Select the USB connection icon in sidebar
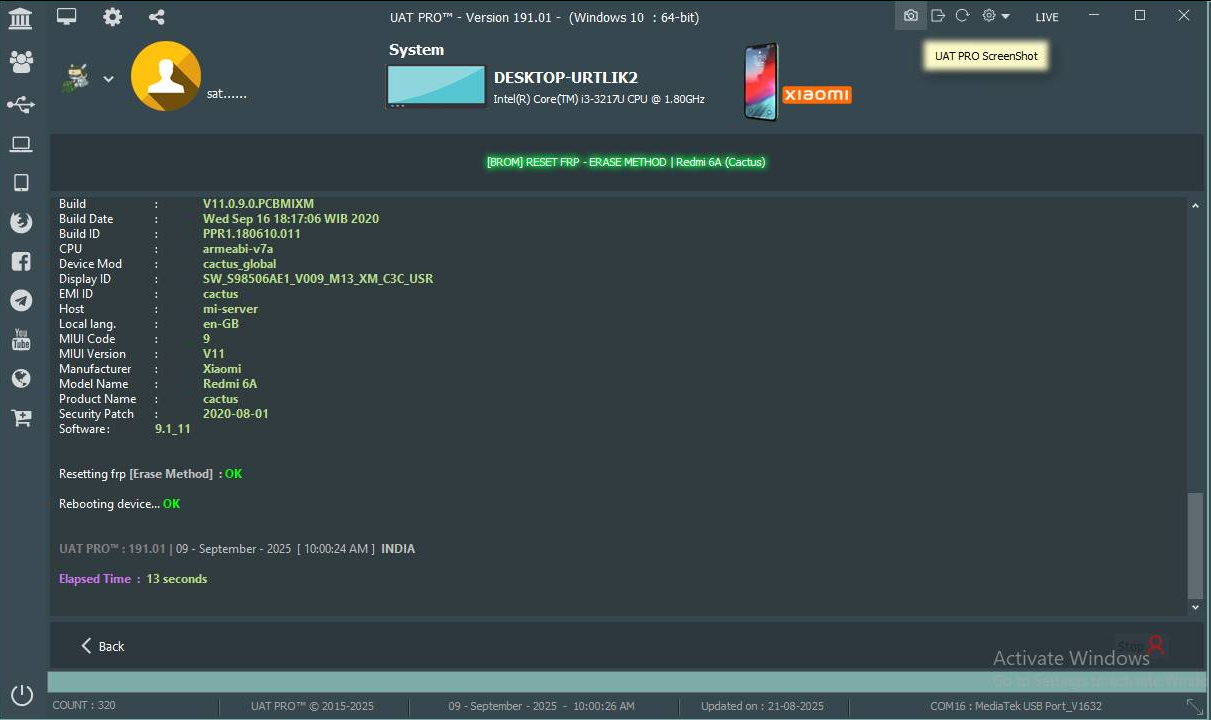 coord(21,104)
